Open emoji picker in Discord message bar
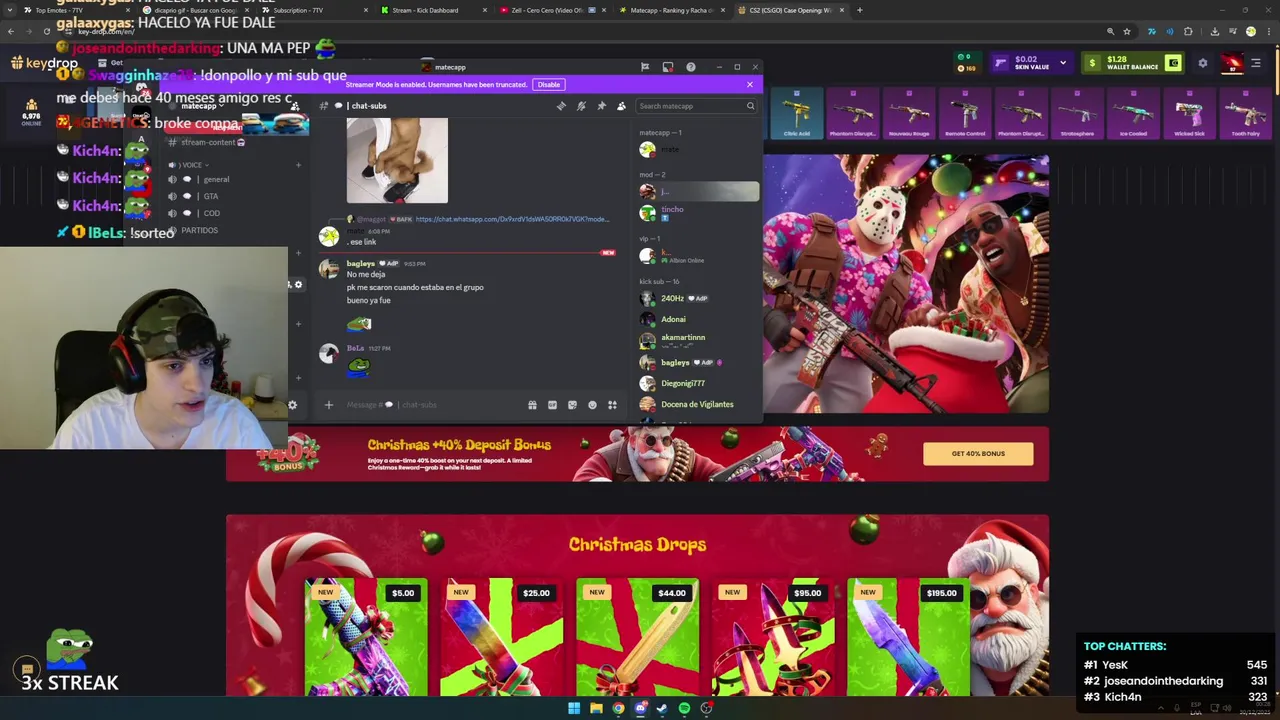This screenshot has height=720, width=1280. tap(592, 405)
